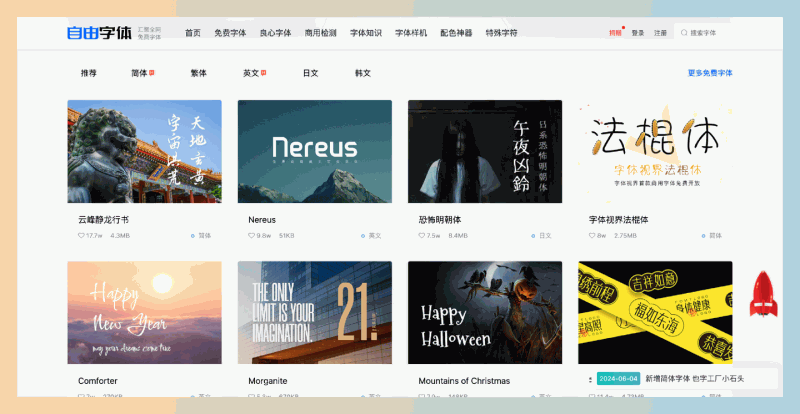Click the 恐怖明朝体 font title

pyautogui.click(x=440, y=220)
